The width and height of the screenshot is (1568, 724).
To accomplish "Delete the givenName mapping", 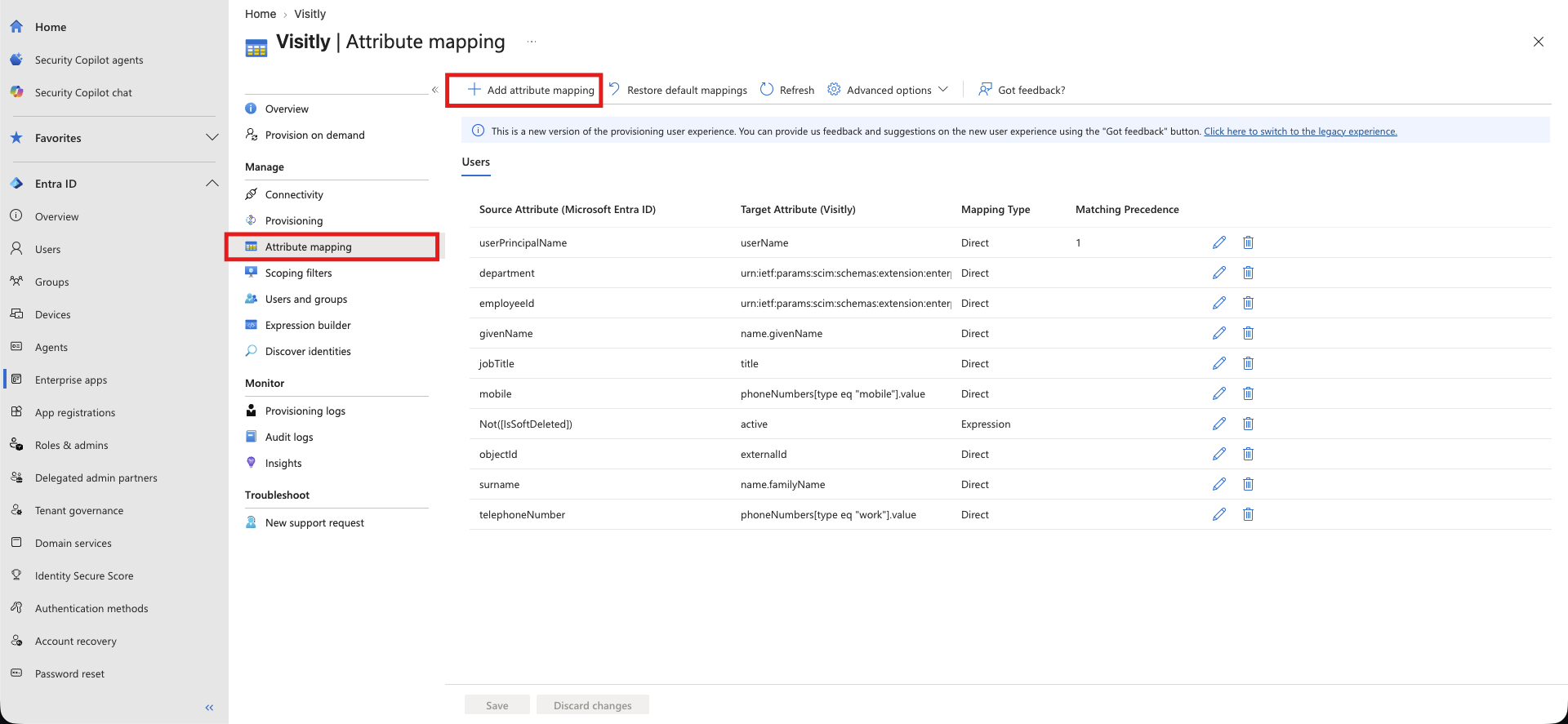I will pos(1248,333).
